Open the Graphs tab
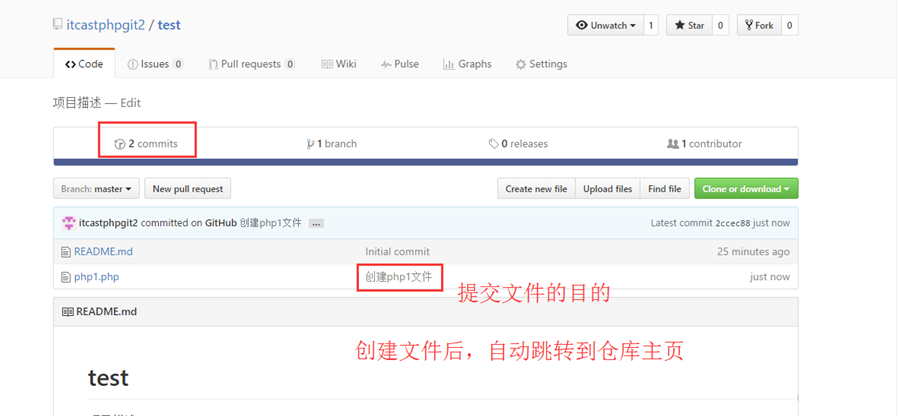This screenshot has height=416, width=898. (467, 64)
